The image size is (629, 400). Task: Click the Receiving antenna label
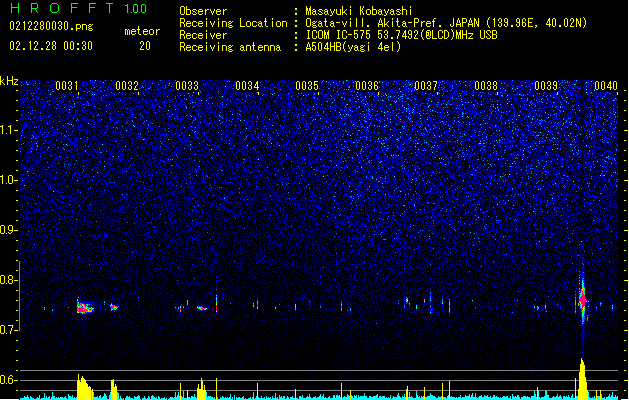click(x=230, y=47)
